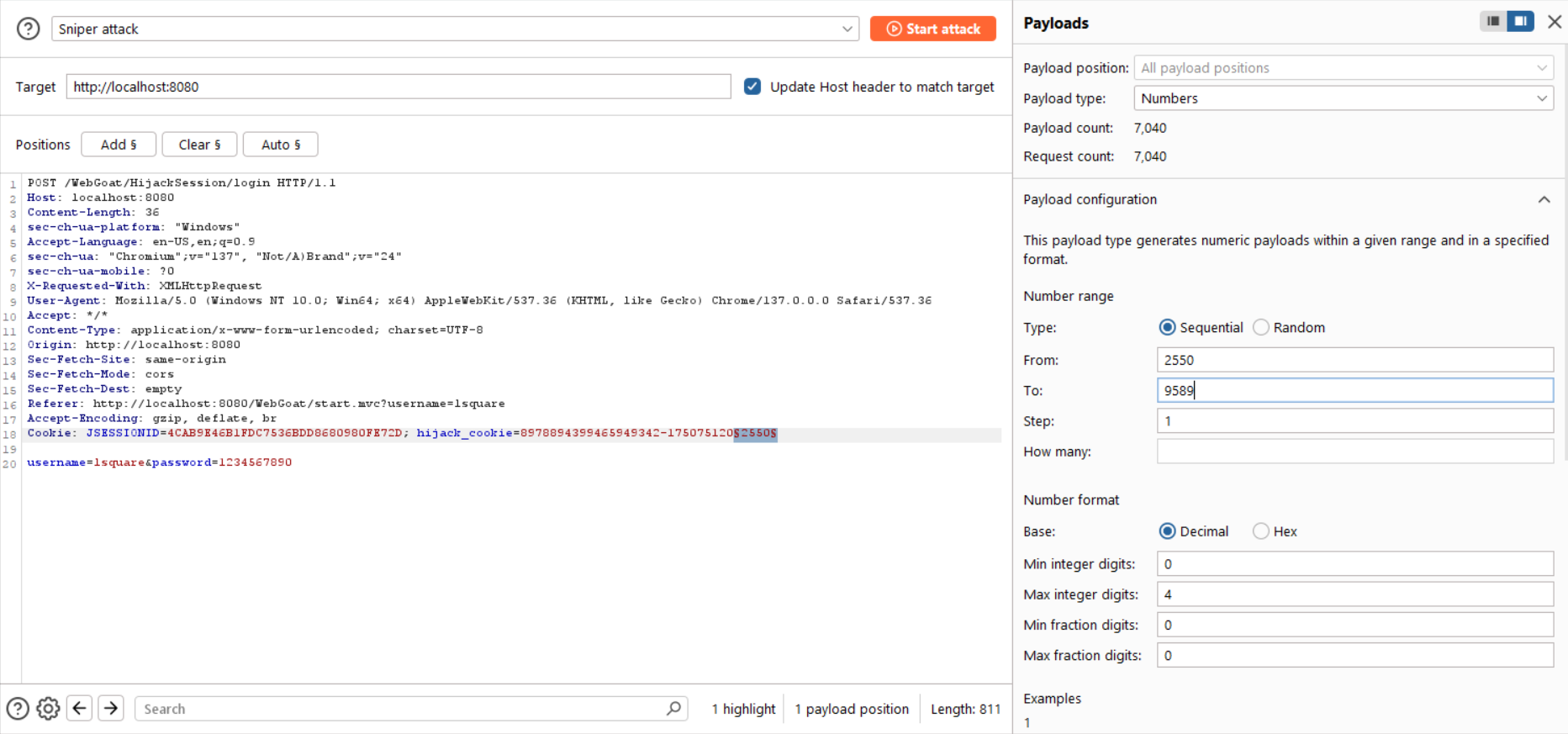This screenshot has height=734, width=1568.
Task: Select Hex number base
Action: (x=1261, y=531)
